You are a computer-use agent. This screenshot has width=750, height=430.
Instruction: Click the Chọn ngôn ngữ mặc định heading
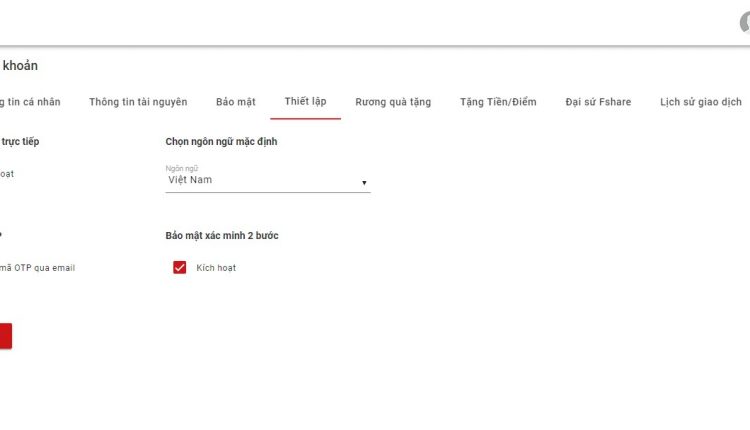(x=221, y=142)
